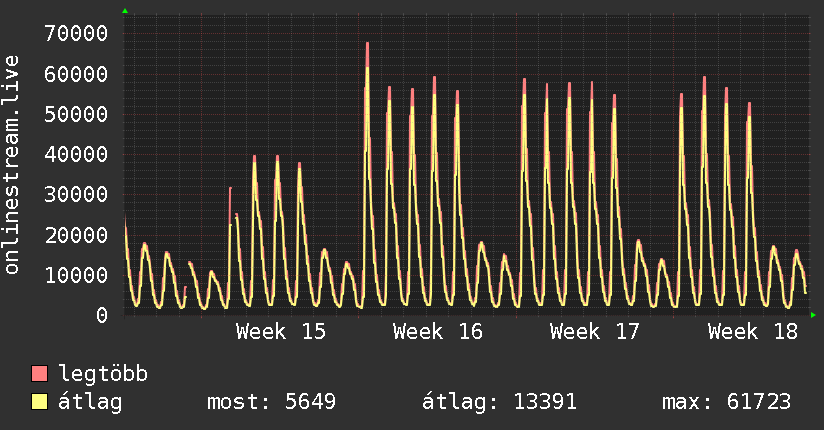Click the green arrow at the x-axis end
This screenshot has height=430, width=824.
coord(813,315)
